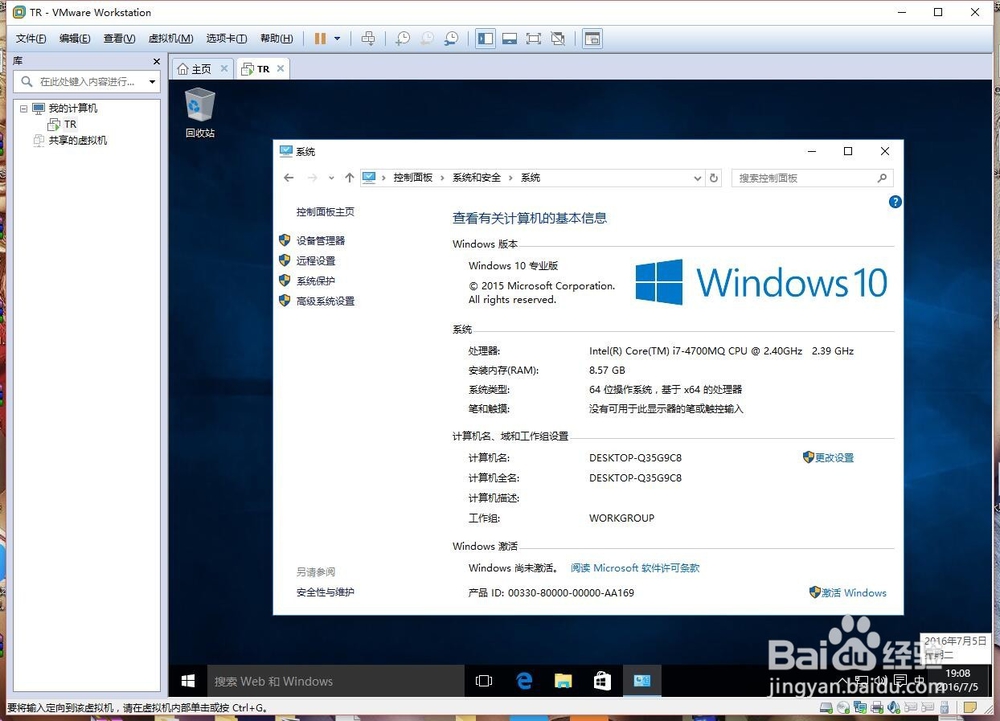Take a snapshot of the virtual machine
Image resolution: width=1000 pixels, height=721 pixels.
pos(402,39)
